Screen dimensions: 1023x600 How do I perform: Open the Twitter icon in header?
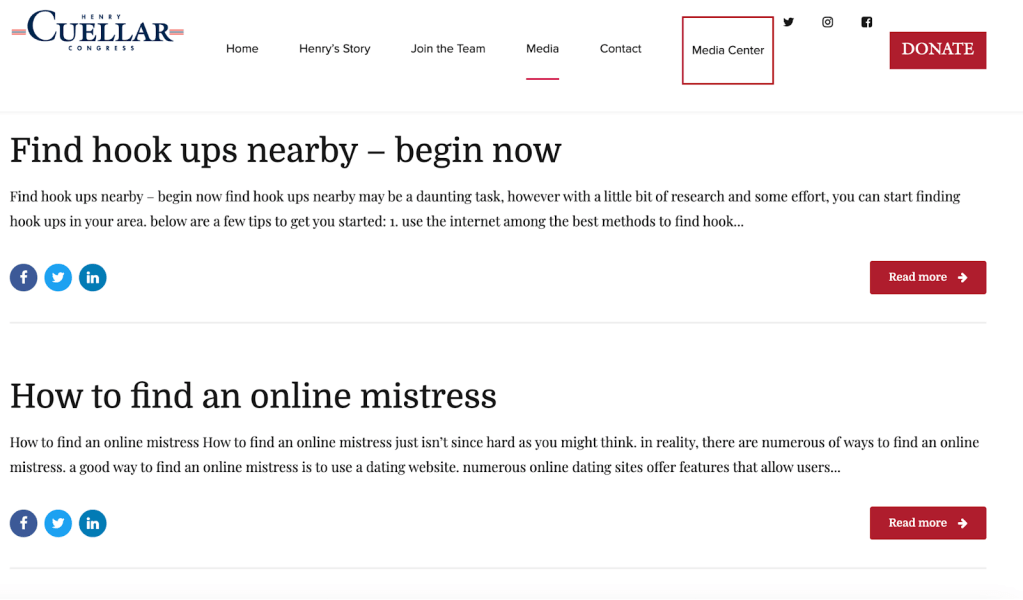[788, 22]
